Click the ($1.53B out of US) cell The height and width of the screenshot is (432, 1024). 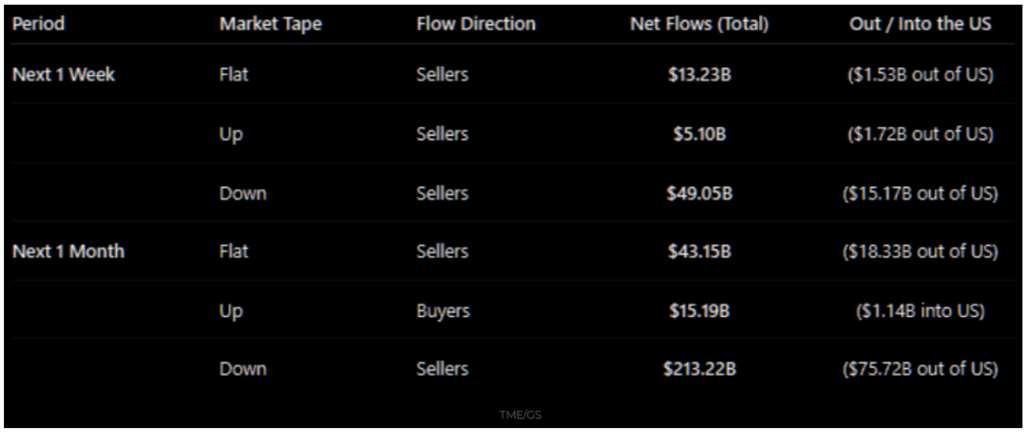coord(920,75)
